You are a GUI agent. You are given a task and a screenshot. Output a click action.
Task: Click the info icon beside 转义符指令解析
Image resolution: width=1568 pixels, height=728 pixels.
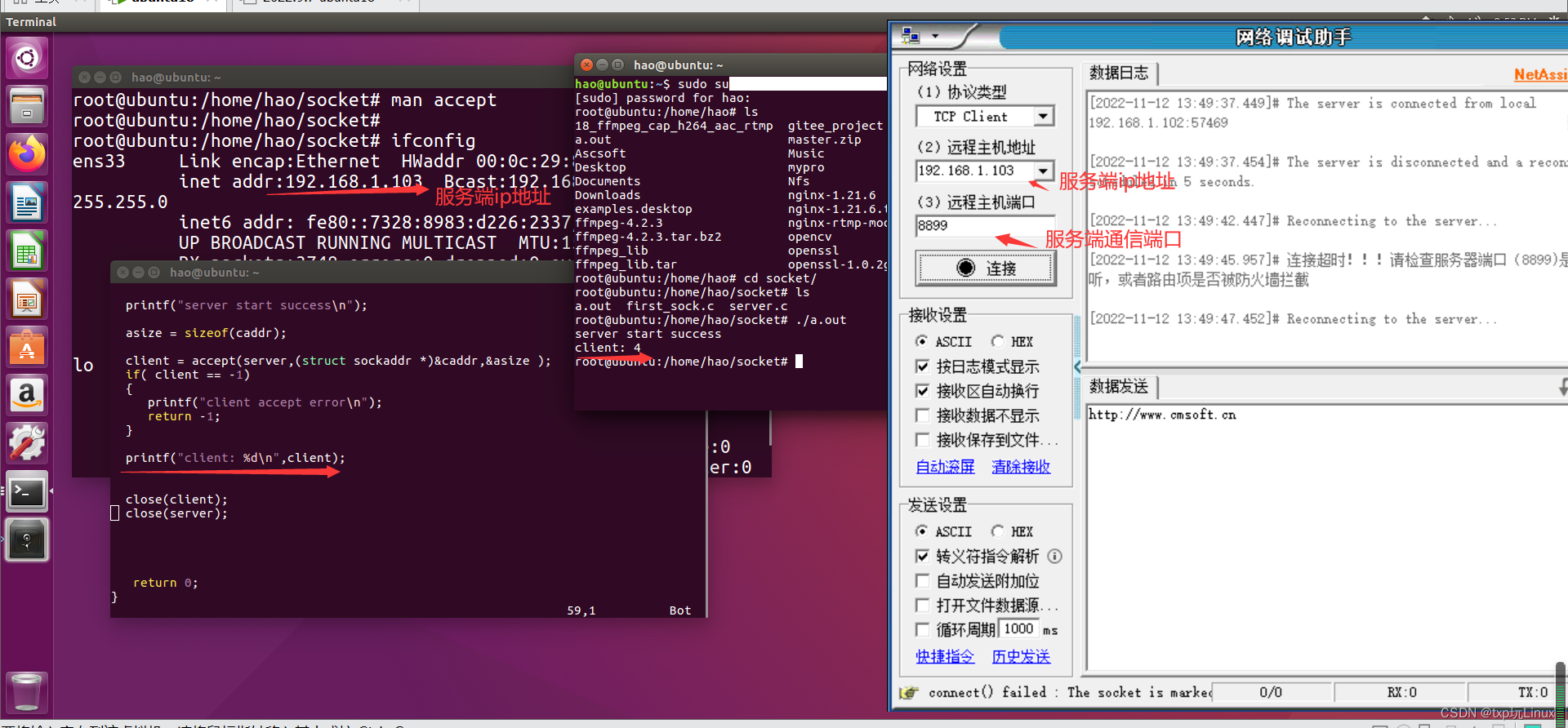(x=1055, y=557)
